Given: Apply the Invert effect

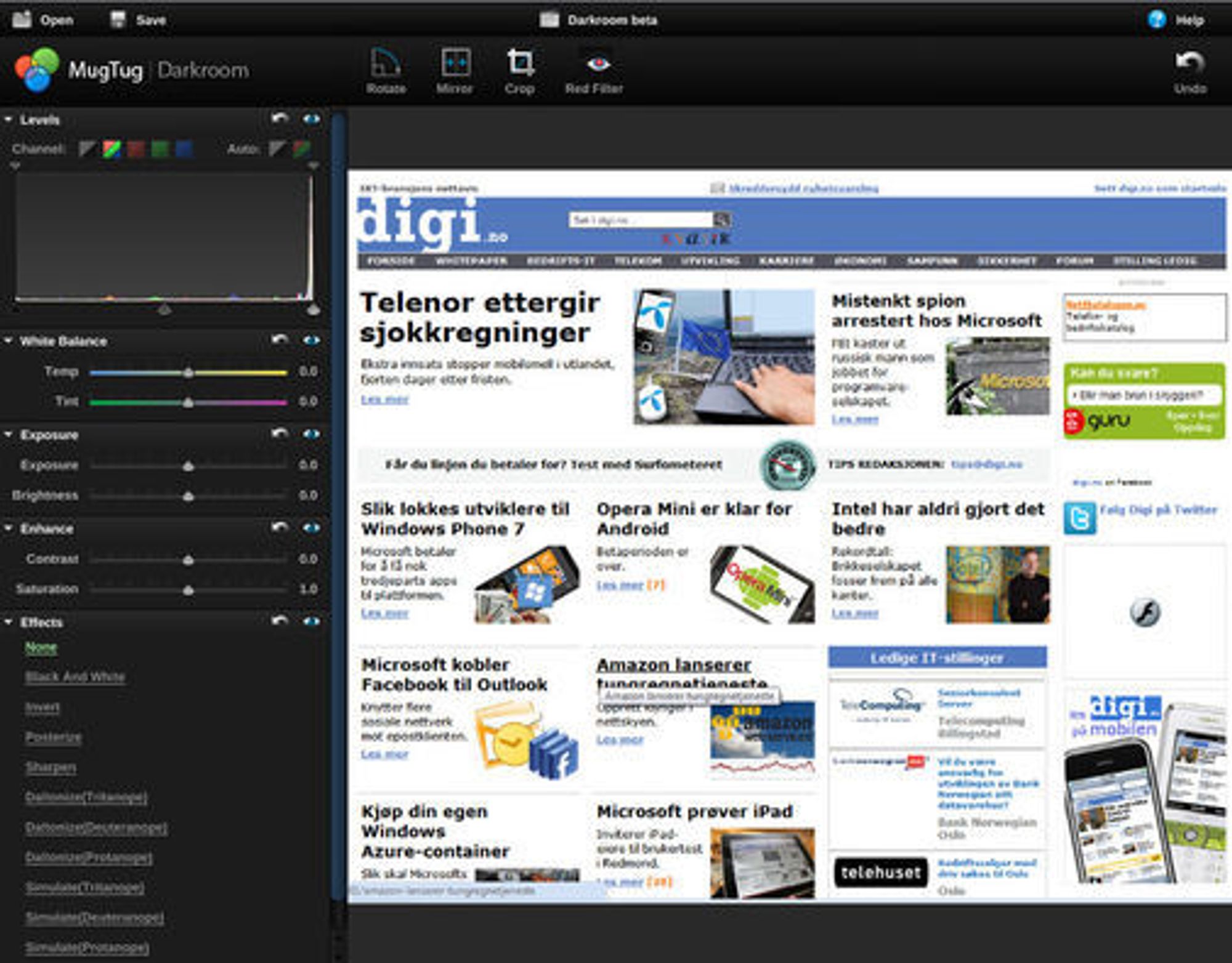Looking at the screenshot, I should 43,707.
